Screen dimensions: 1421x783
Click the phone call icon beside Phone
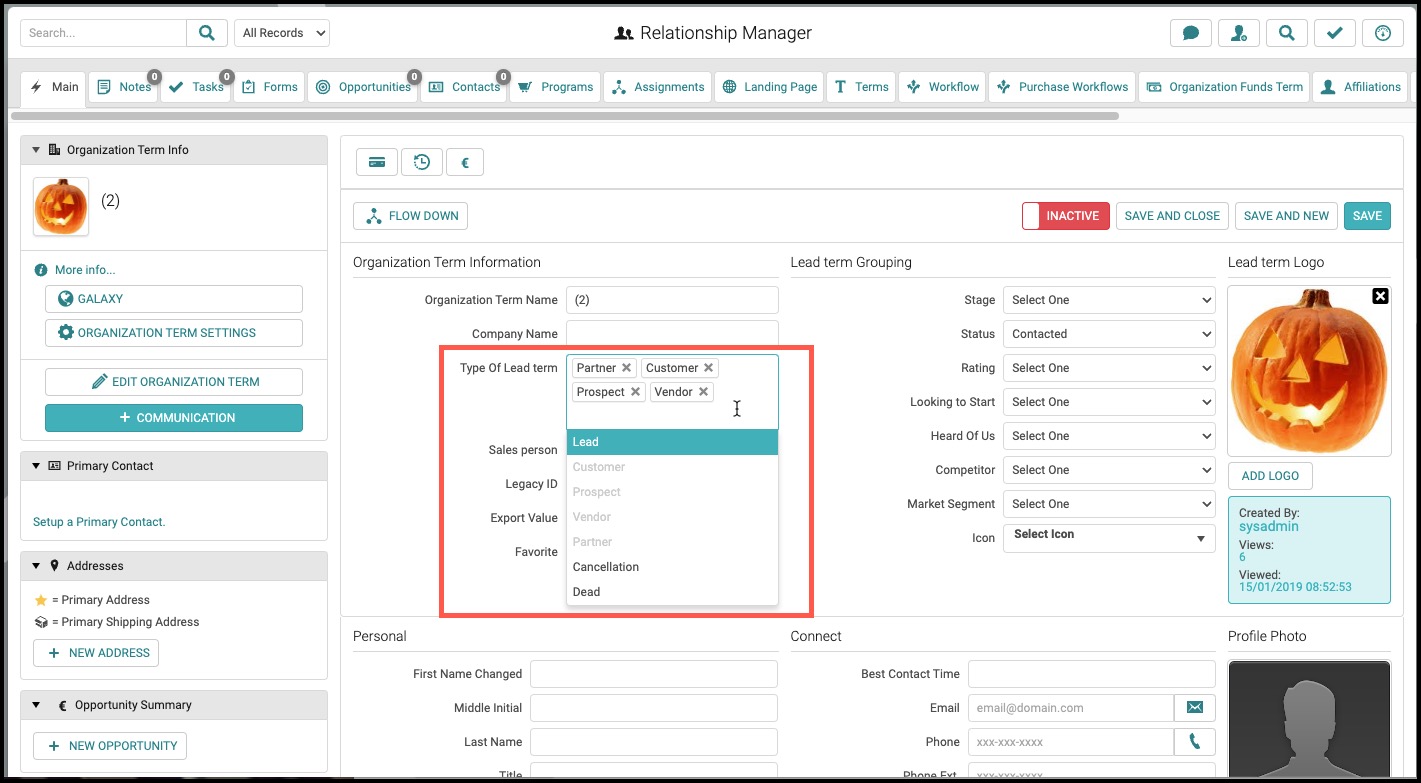1195,742
